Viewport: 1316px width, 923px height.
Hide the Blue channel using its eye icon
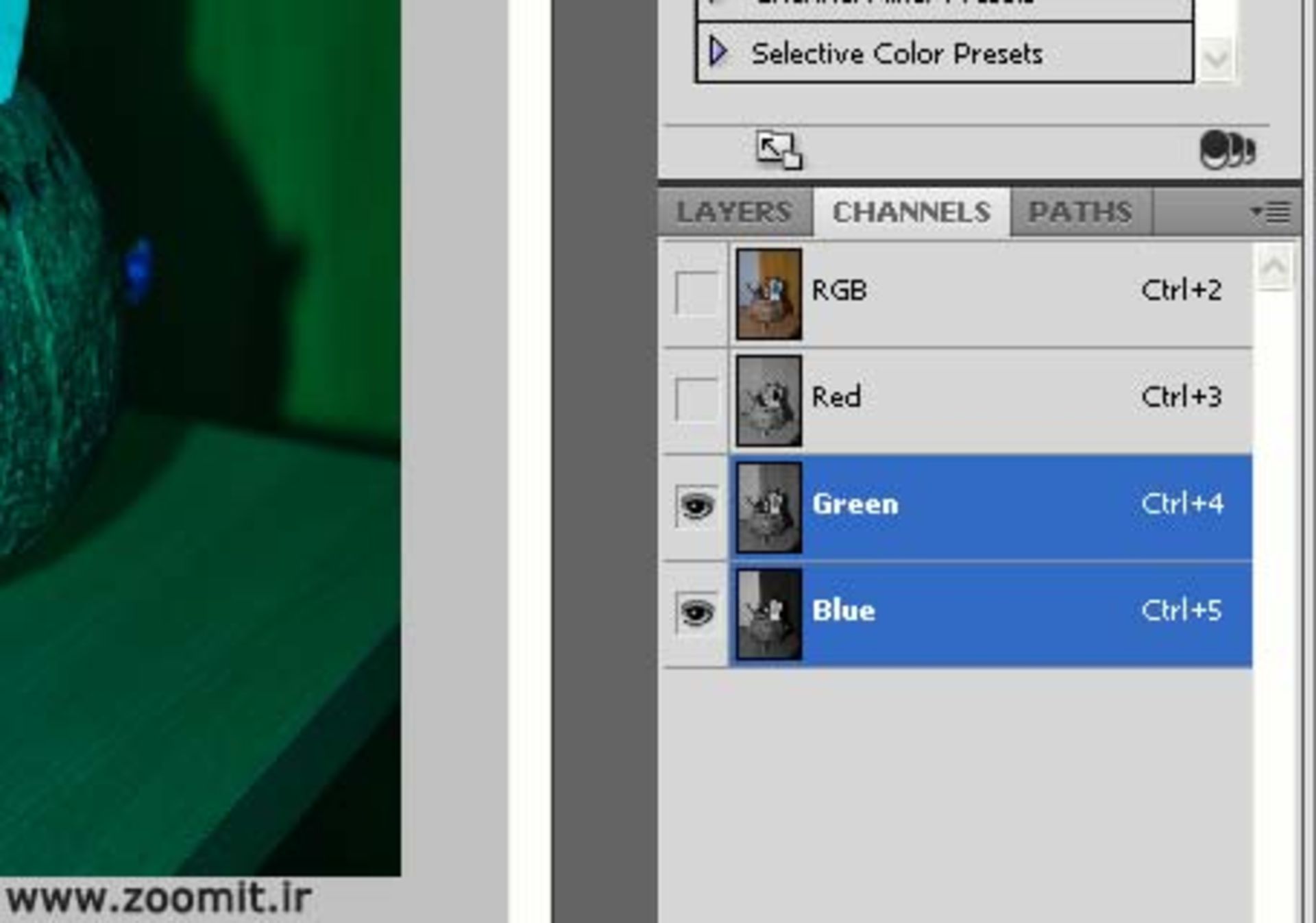click(x=698, y=612)
